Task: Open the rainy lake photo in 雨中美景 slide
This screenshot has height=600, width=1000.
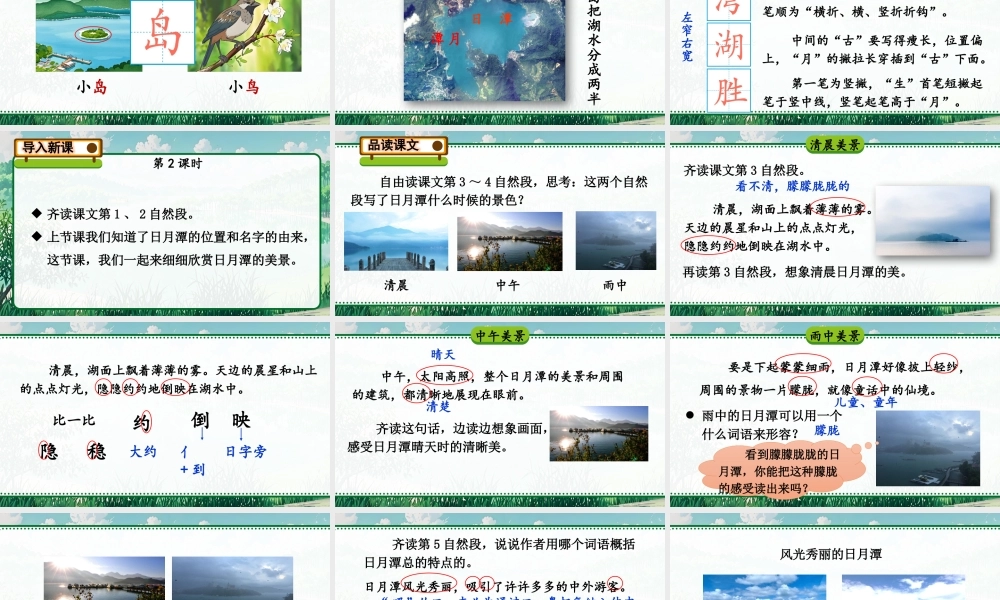Action: click(928, 448)
